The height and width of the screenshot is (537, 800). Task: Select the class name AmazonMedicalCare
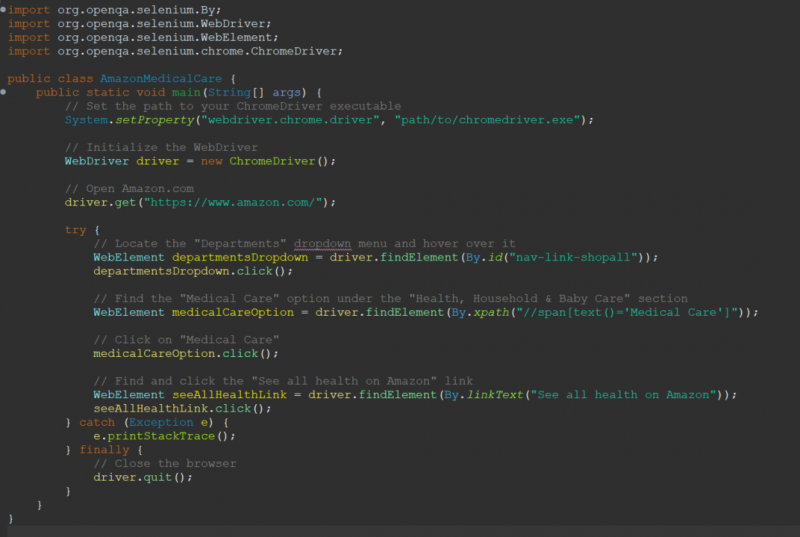[x=161, y=79]
